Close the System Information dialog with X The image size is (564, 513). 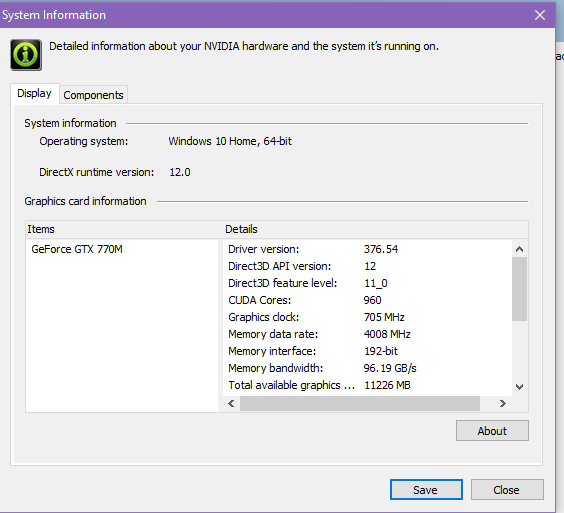(540, 15)
